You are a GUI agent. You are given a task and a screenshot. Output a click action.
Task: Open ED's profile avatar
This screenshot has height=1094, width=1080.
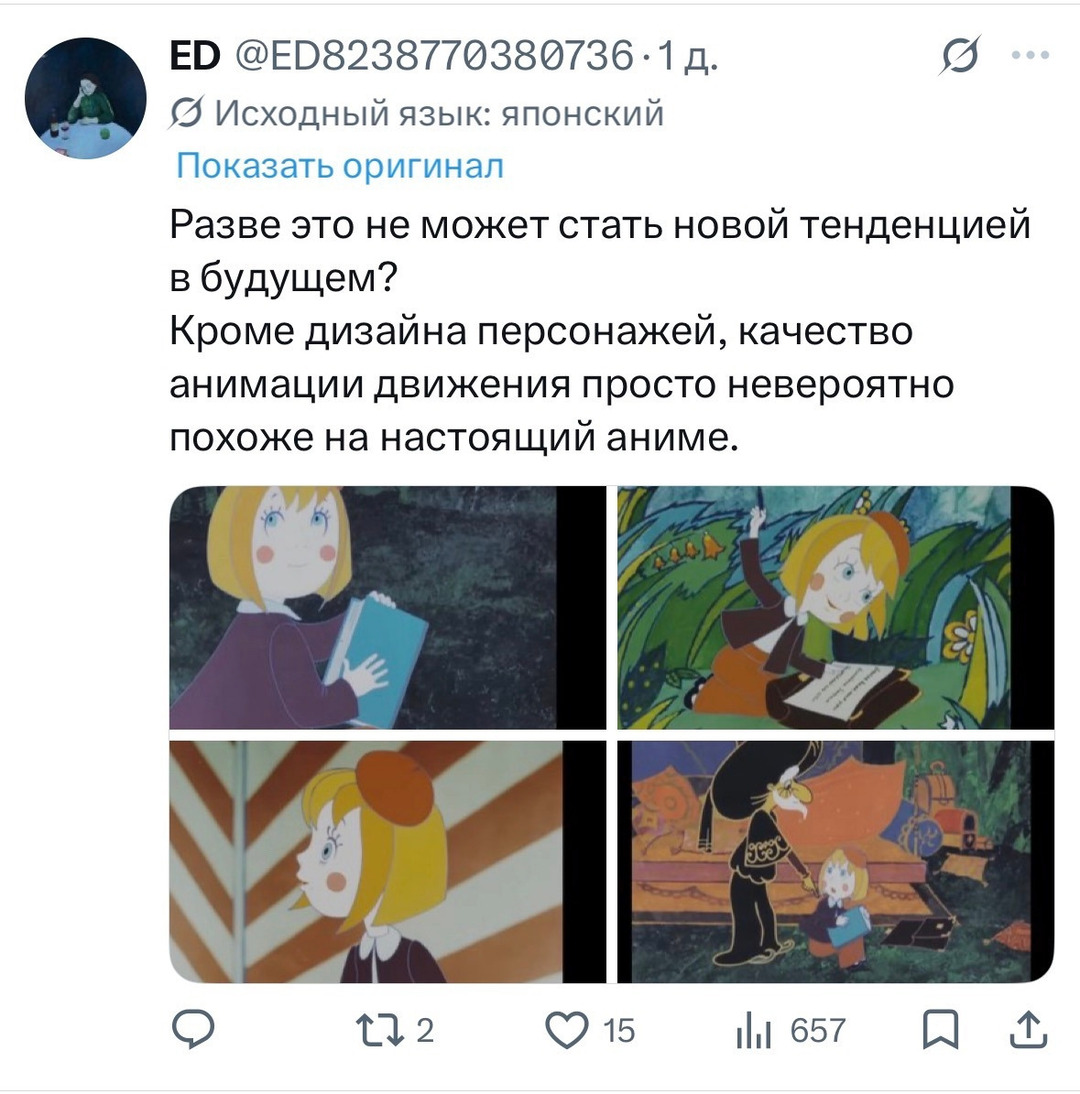tap(85, 98)
